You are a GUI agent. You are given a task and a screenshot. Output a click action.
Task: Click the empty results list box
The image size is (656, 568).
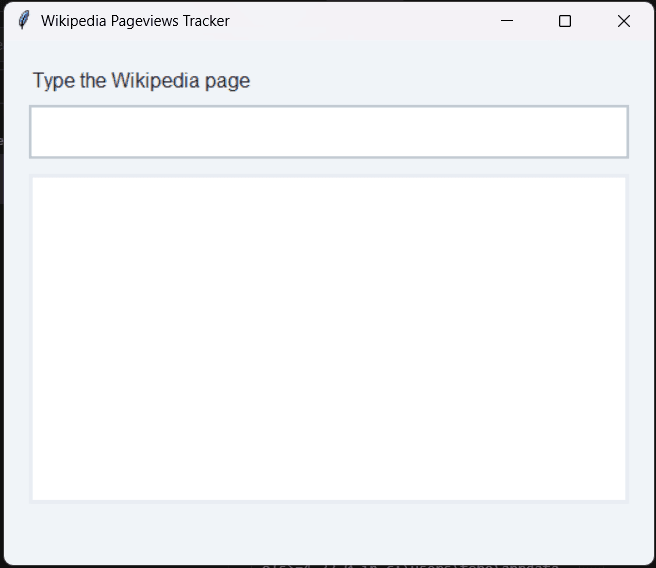pos(329,339)
